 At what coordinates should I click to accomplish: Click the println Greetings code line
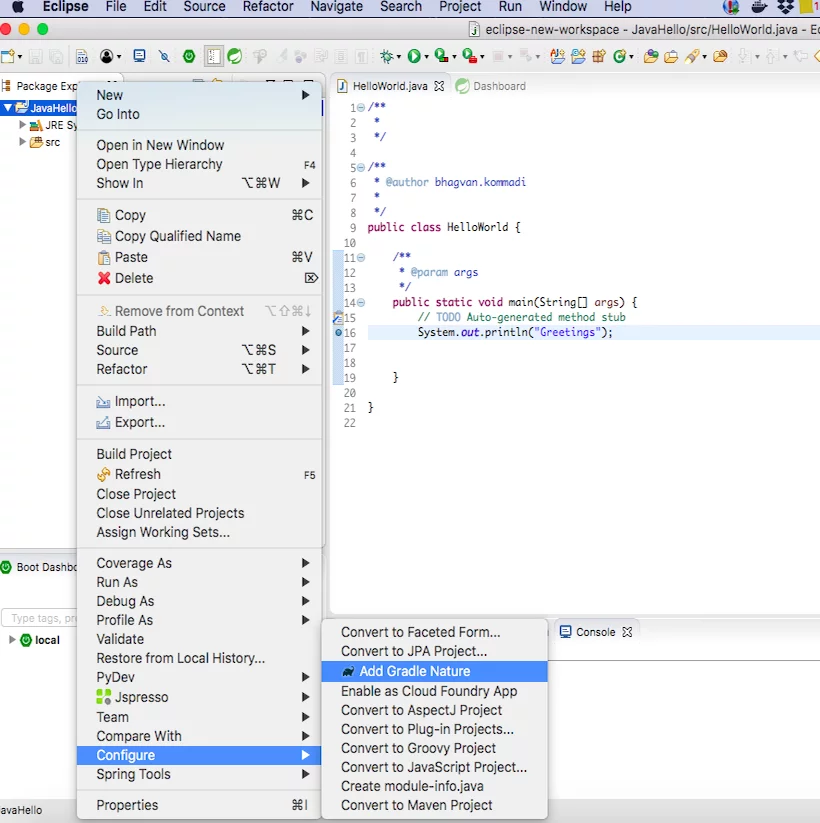click(515, 332)
